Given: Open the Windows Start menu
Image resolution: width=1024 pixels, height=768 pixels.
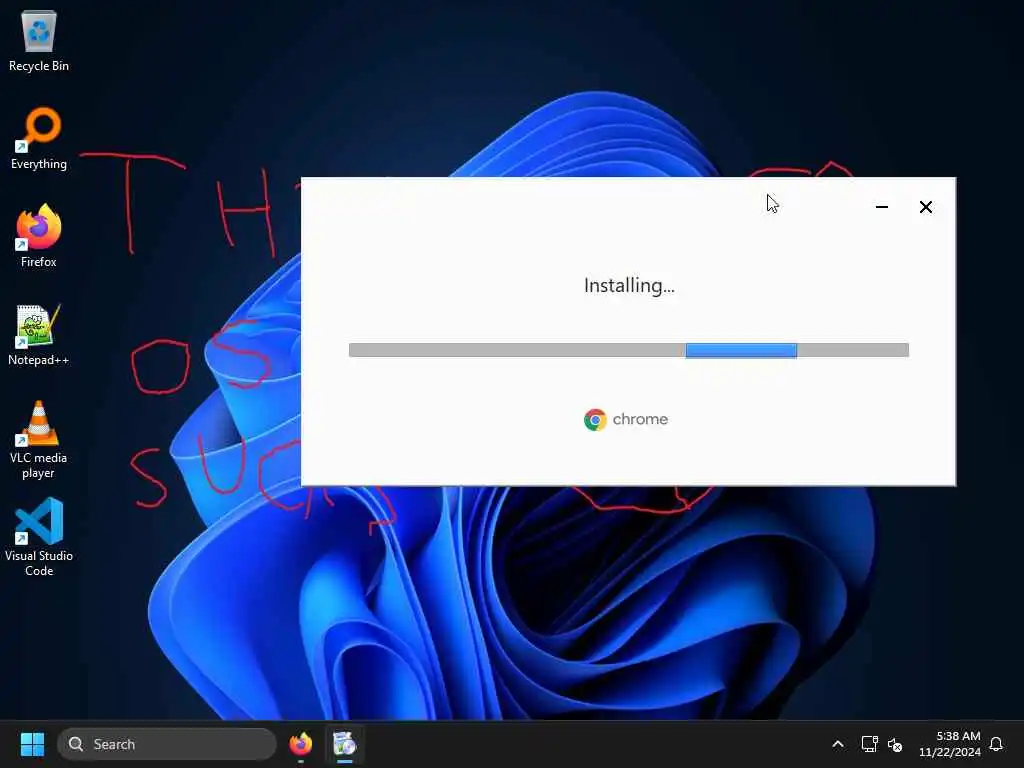Looking at the screenshot, I should pos(32,744).
